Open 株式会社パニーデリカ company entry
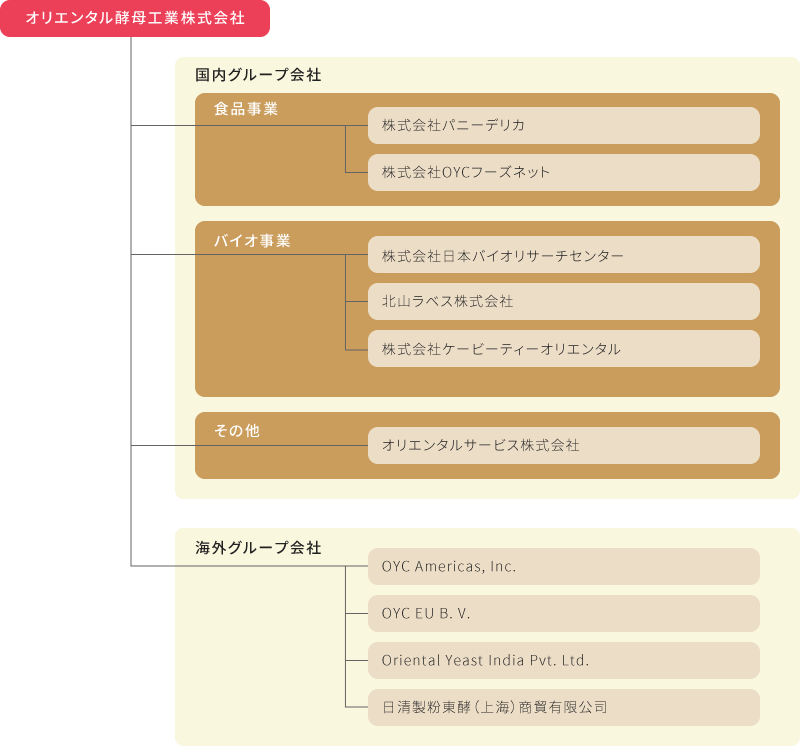The width and height of the screenshot is (800, 750). [x=563, y=125]
